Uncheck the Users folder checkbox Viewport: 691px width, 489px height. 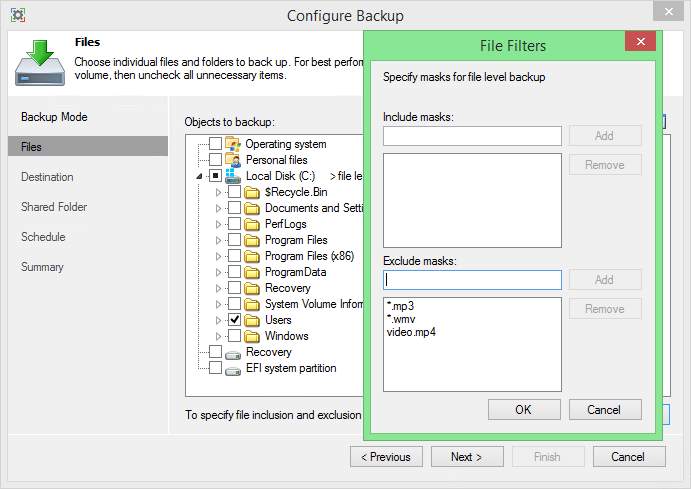[x=234, y=320]
